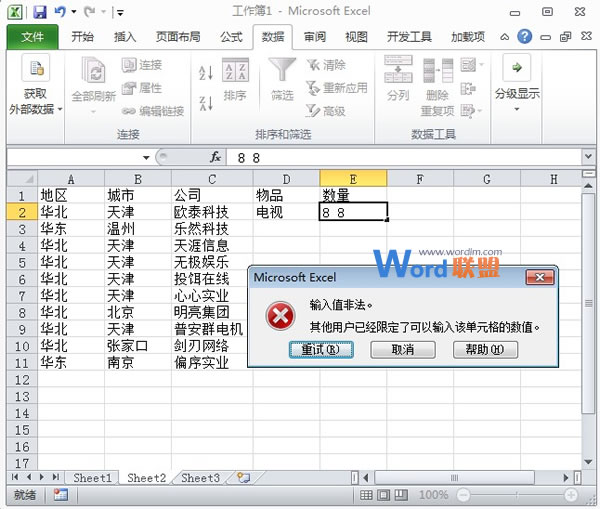Click the Outline group arrow icon

517,68
